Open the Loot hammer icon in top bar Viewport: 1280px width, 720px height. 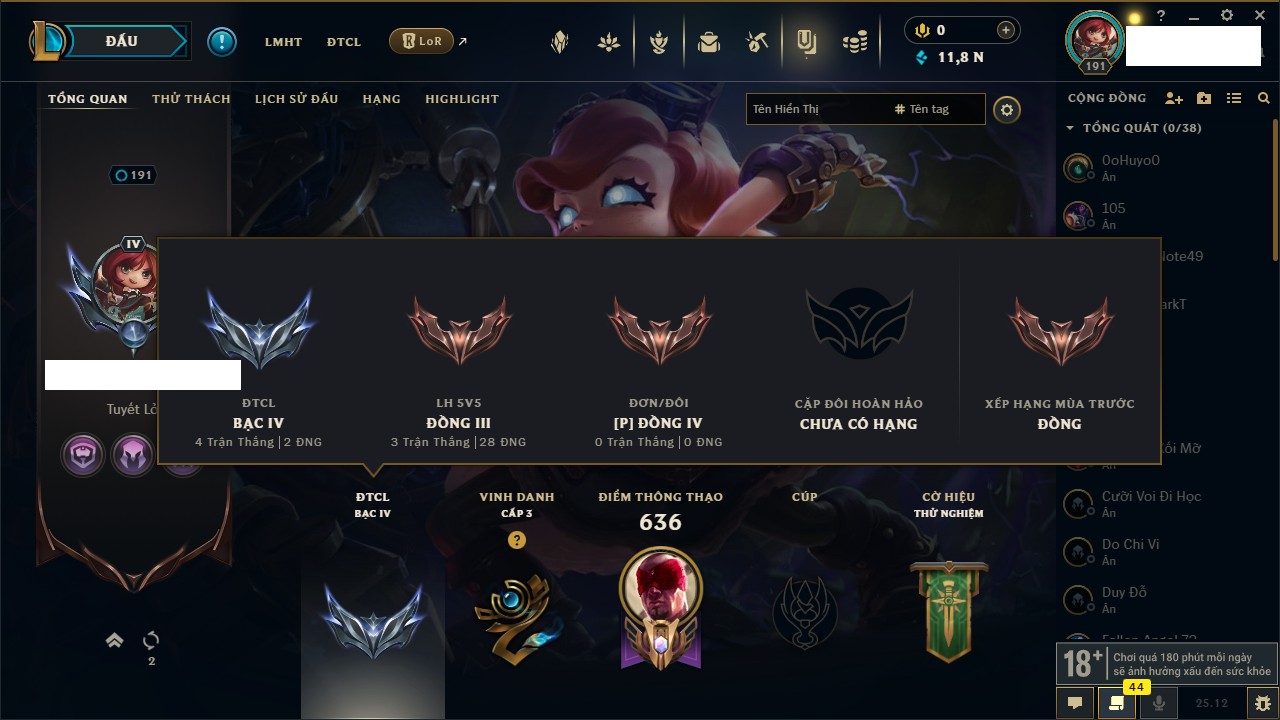[x=756, y=42]
